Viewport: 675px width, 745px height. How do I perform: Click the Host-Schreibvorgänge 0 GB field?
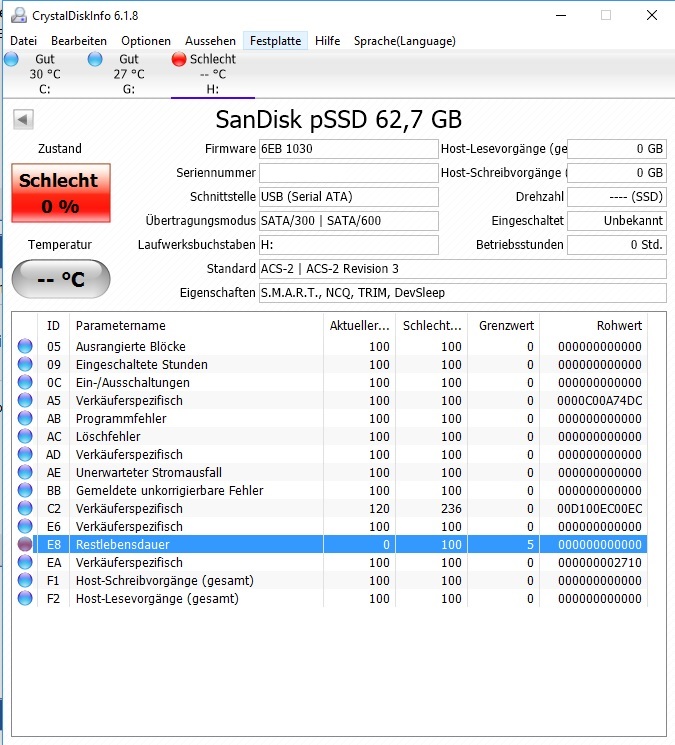(x=617, y=173)
